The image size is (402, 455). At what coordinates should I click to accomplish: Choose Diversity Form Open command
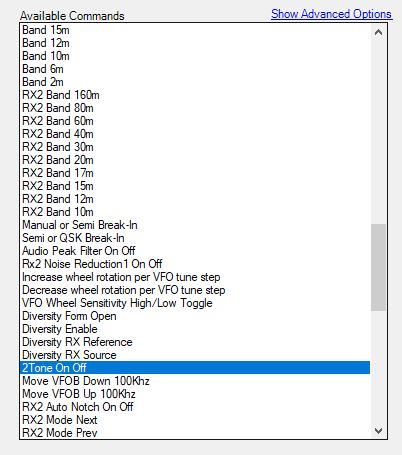pyautogui.click(x=195, y=316)
